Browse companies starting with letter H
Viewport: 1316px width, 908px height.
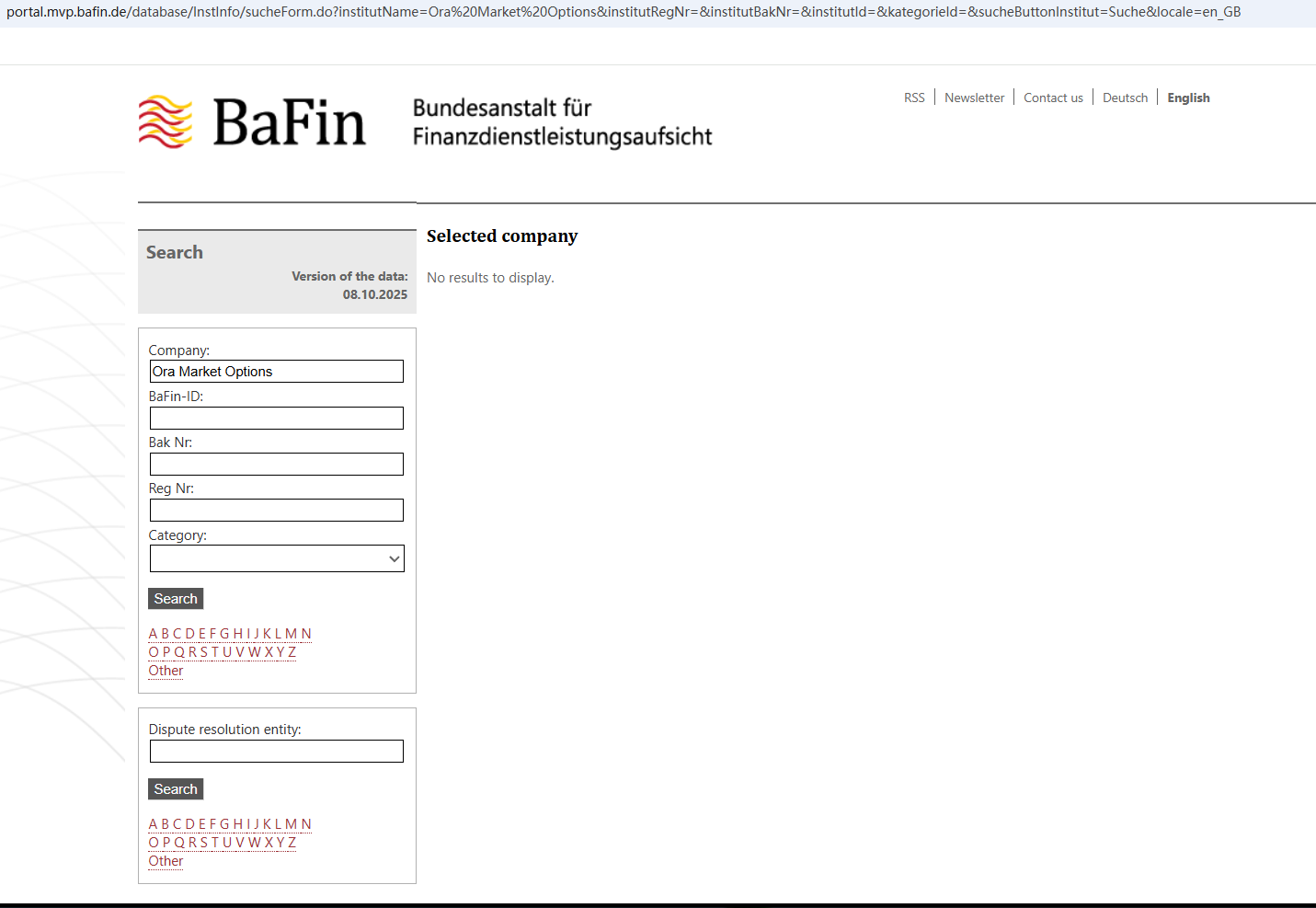238,634
